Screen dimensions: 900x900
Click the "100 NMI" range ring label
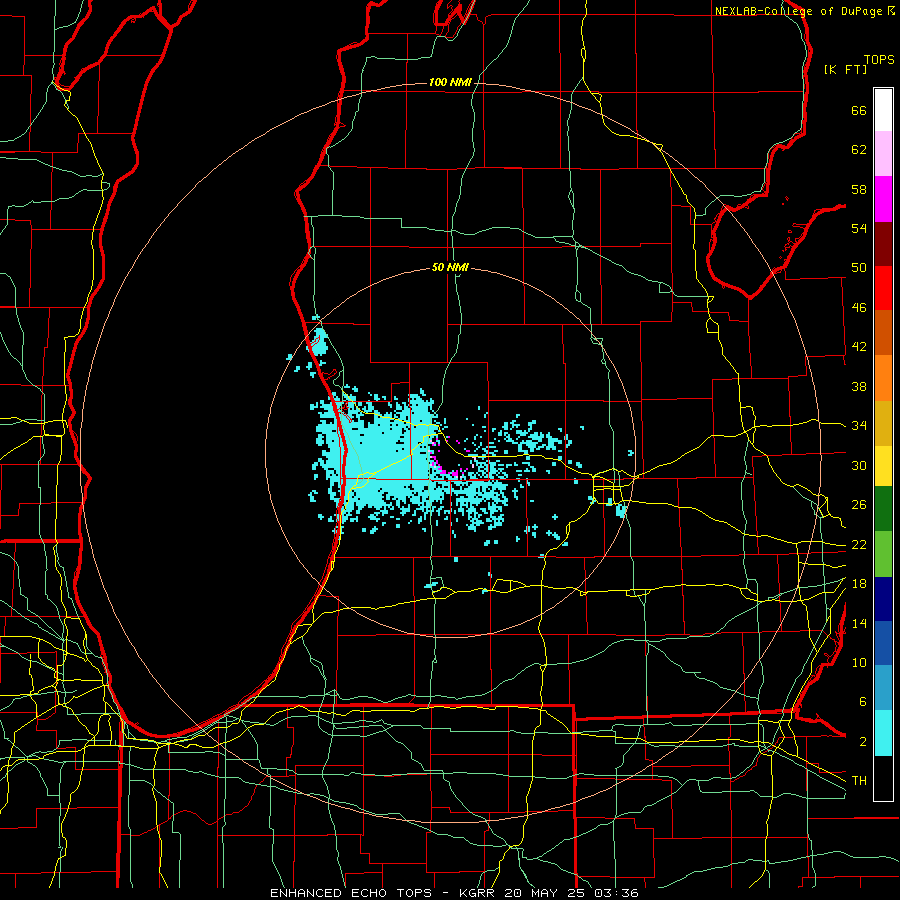point(450,82)
